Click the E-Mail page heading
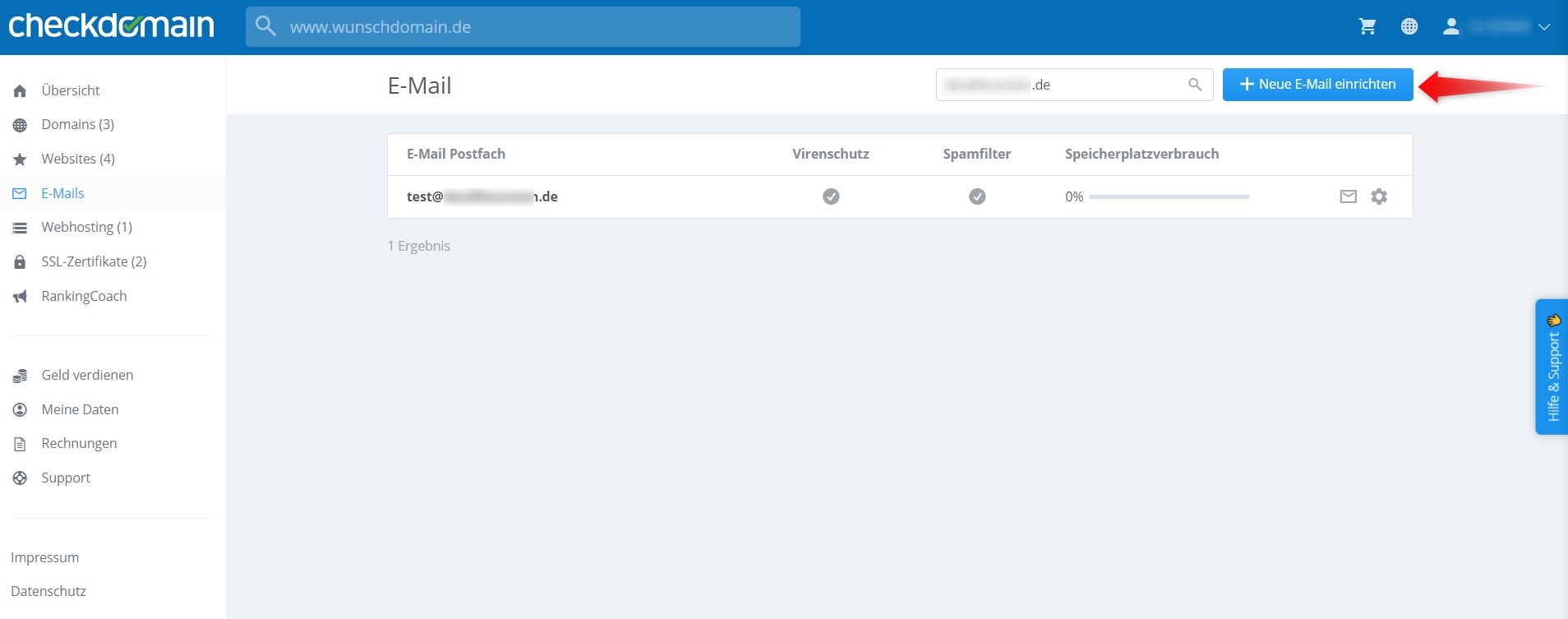 (x=420, y=85)
